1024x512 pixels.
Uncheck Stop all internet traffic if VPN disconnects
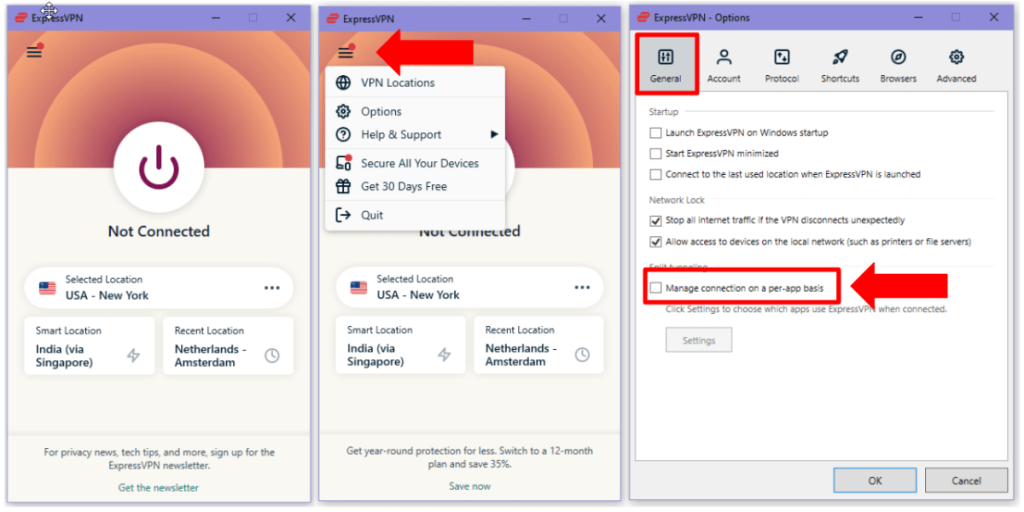pos(656,221)
